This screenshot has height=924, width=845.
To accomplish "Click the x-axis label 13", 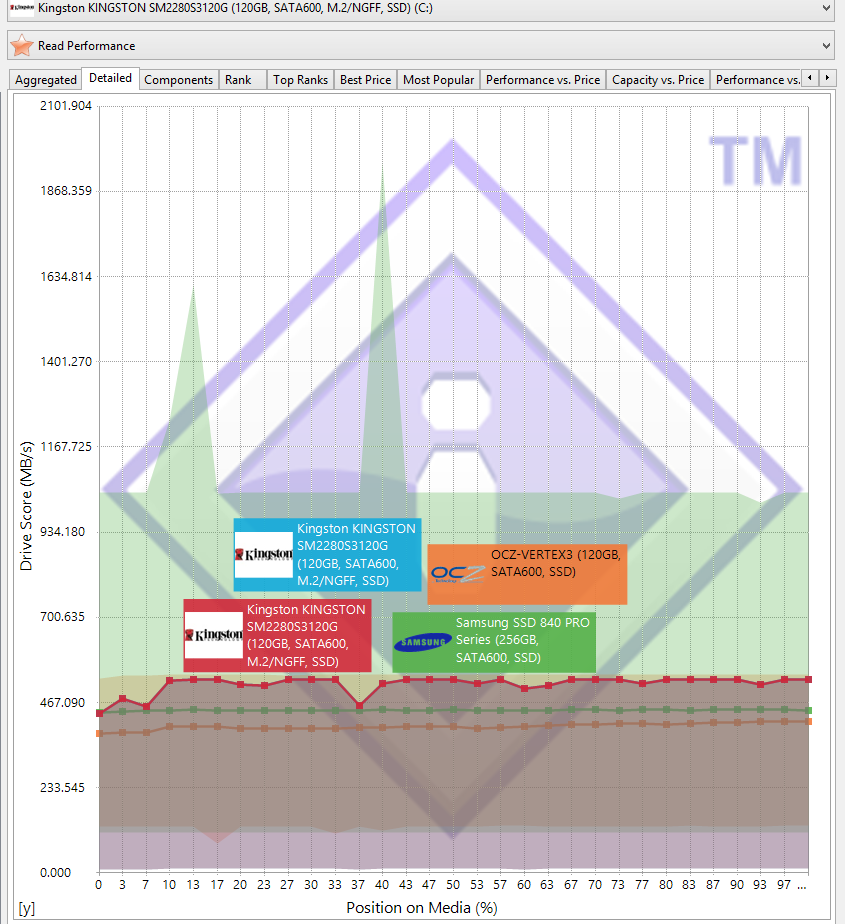I will [x=193, y=885].
